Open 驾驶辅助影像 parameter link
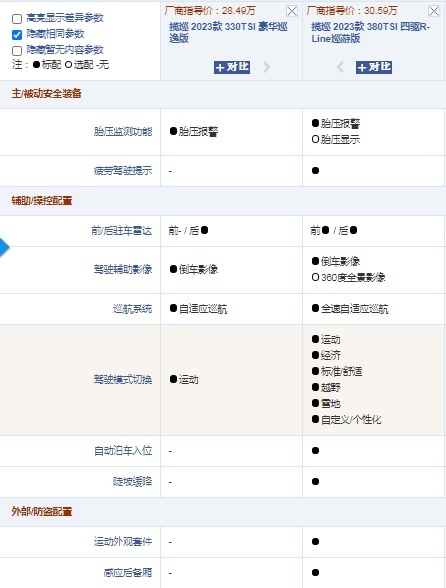Viewport: 446px width, 588px height. (123, 269)
